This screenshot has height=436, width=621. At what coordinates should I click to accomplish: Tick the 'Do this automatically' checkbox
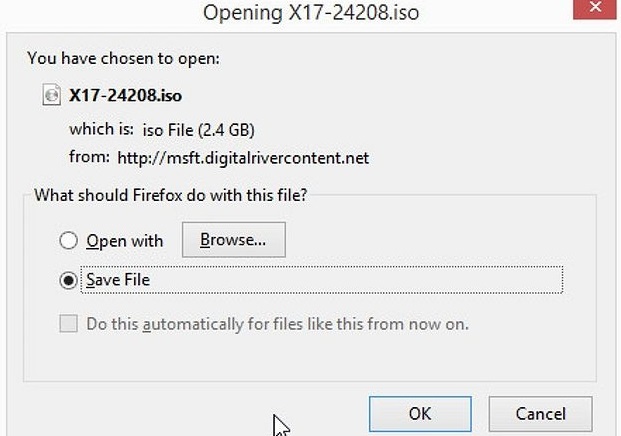click(x=68, y=324)
